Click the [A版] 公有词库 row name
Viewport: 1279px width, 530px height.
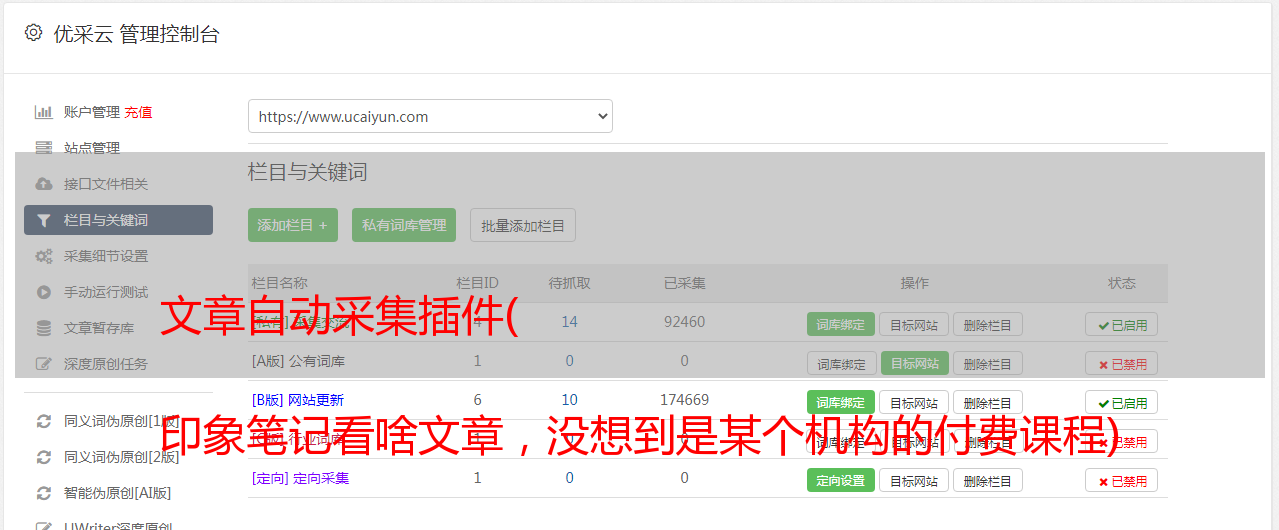pos(298,361)
